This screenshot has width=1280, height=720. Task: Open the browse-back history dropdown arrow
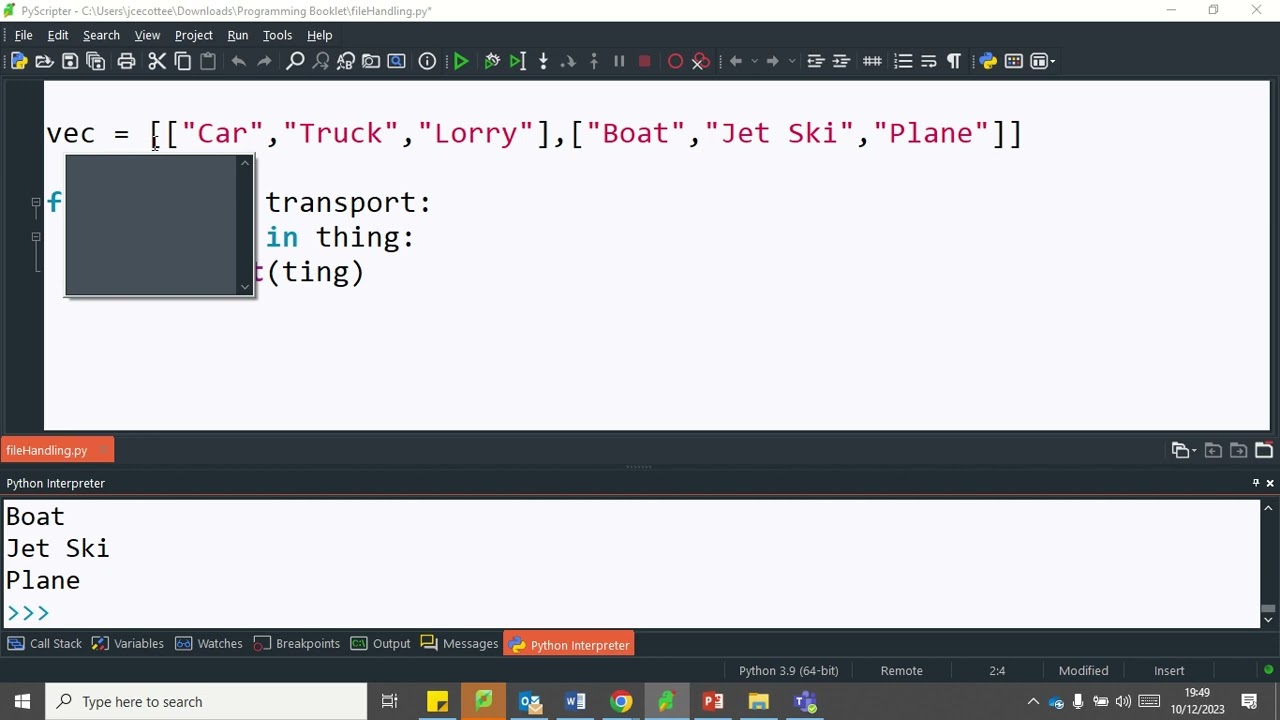point(755,62)
